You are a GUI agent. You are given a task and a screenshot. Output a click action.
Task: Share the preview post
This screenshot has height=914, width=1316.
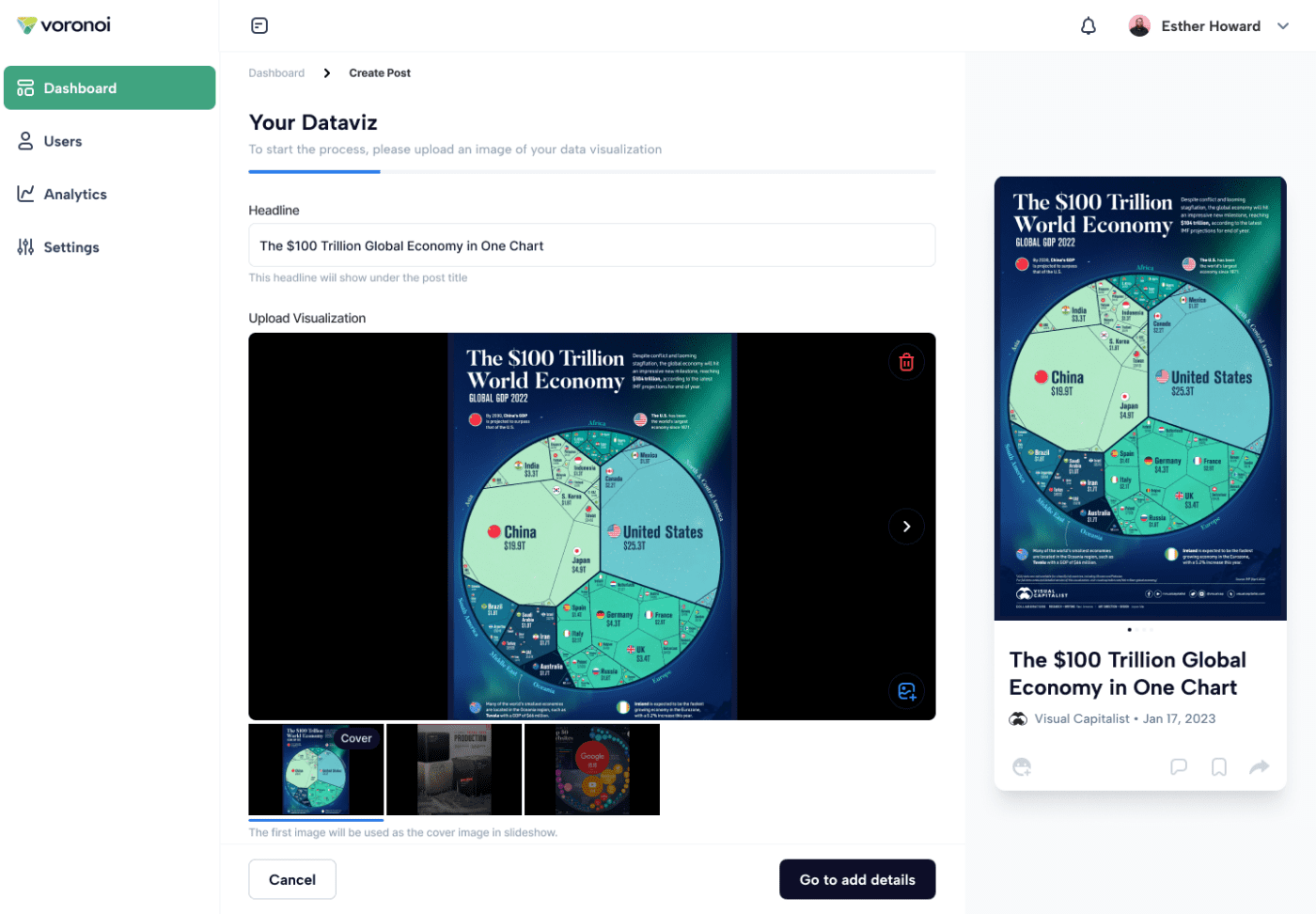(x=1259, y=766)
